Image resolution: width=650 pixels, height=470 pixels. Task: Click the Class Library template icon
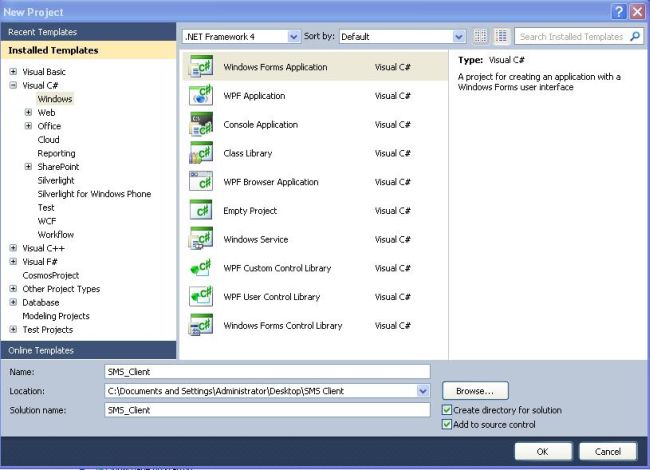tap(201, 153)
